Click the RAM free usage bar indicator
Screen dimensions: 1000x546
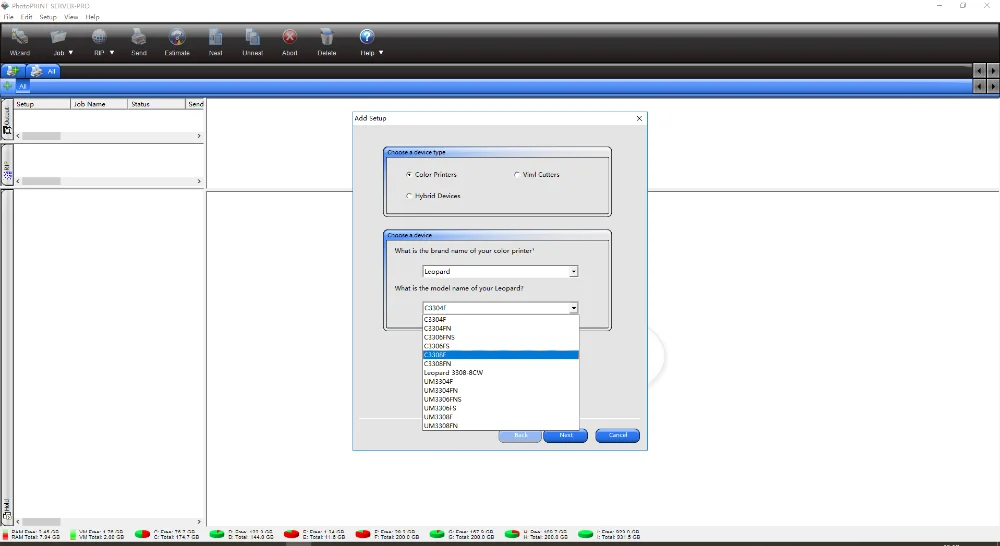click(6, 534)
